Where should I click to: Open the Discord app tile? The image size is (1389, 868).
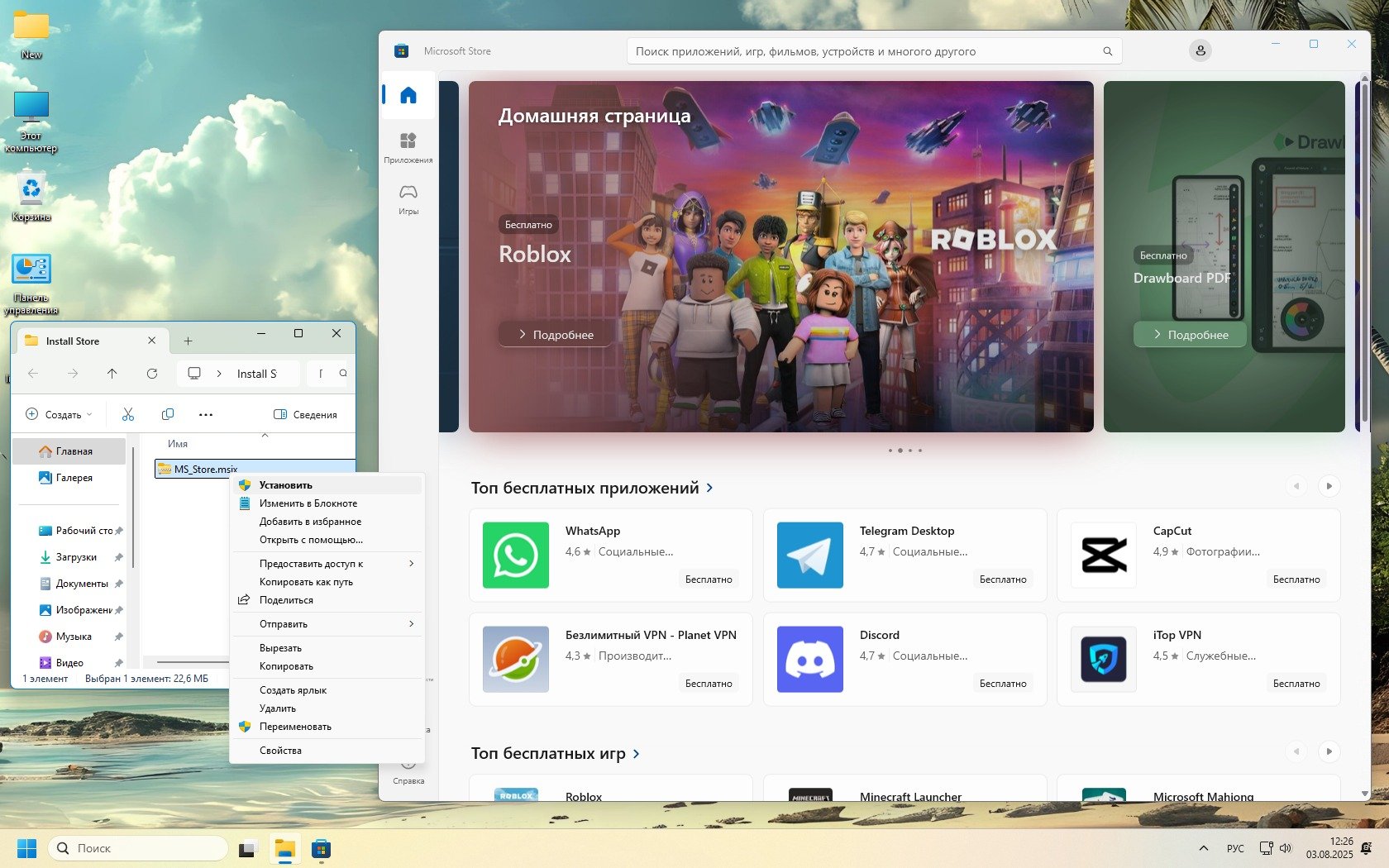[x=905, y=659]
